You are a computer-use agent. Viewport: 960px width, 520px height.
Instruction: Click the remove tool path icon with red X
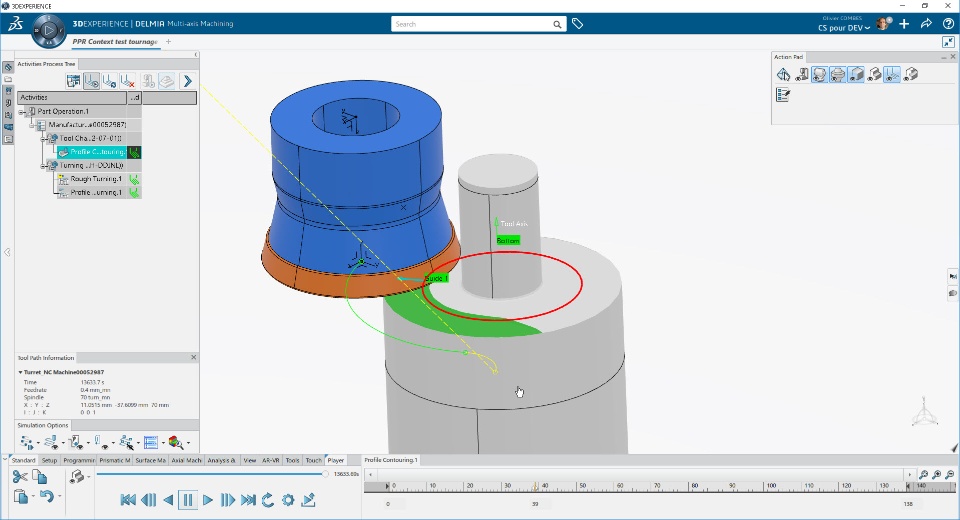127,81
